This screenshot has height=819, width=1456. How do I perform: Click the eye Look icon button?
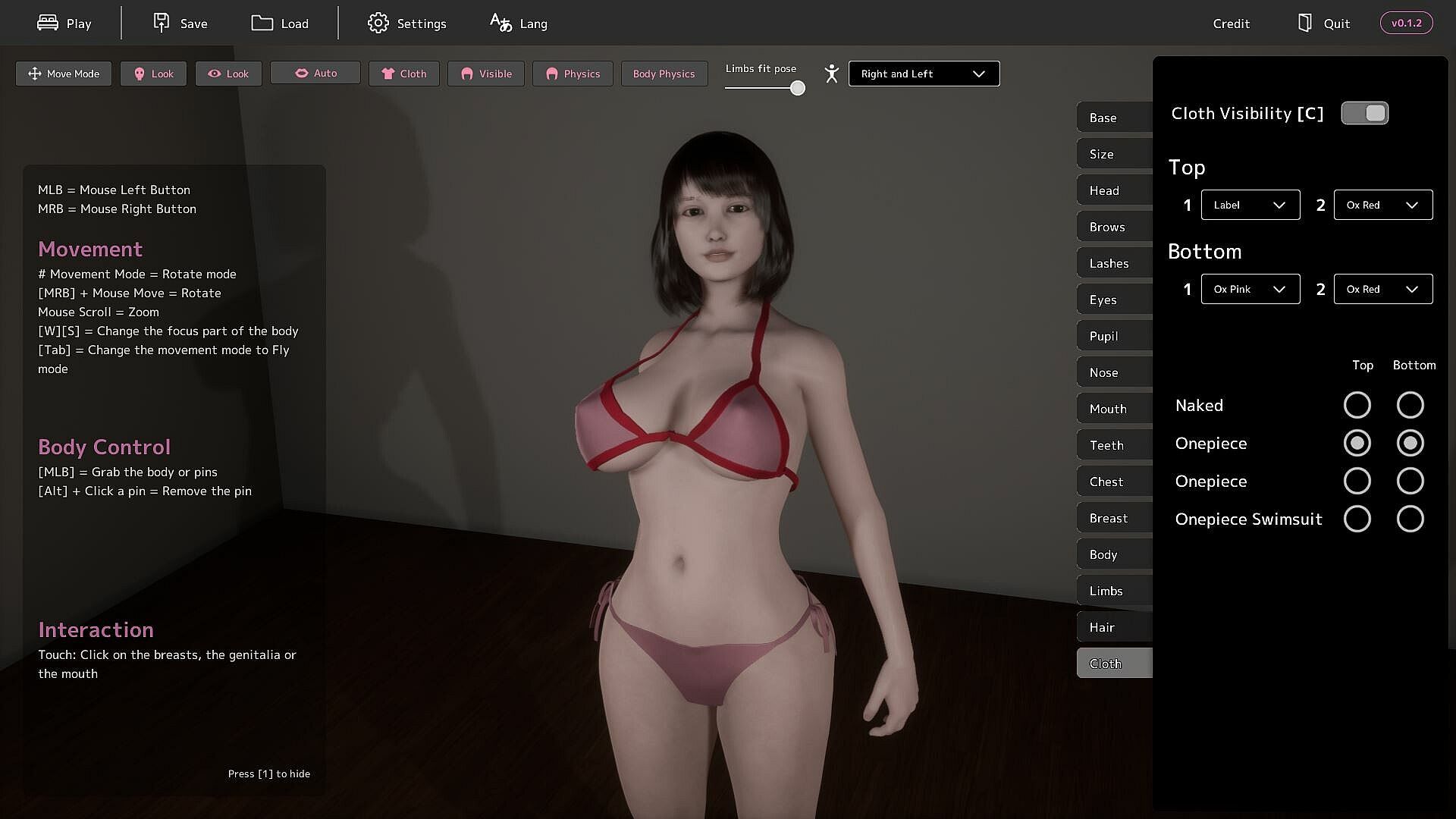(215, 74)
